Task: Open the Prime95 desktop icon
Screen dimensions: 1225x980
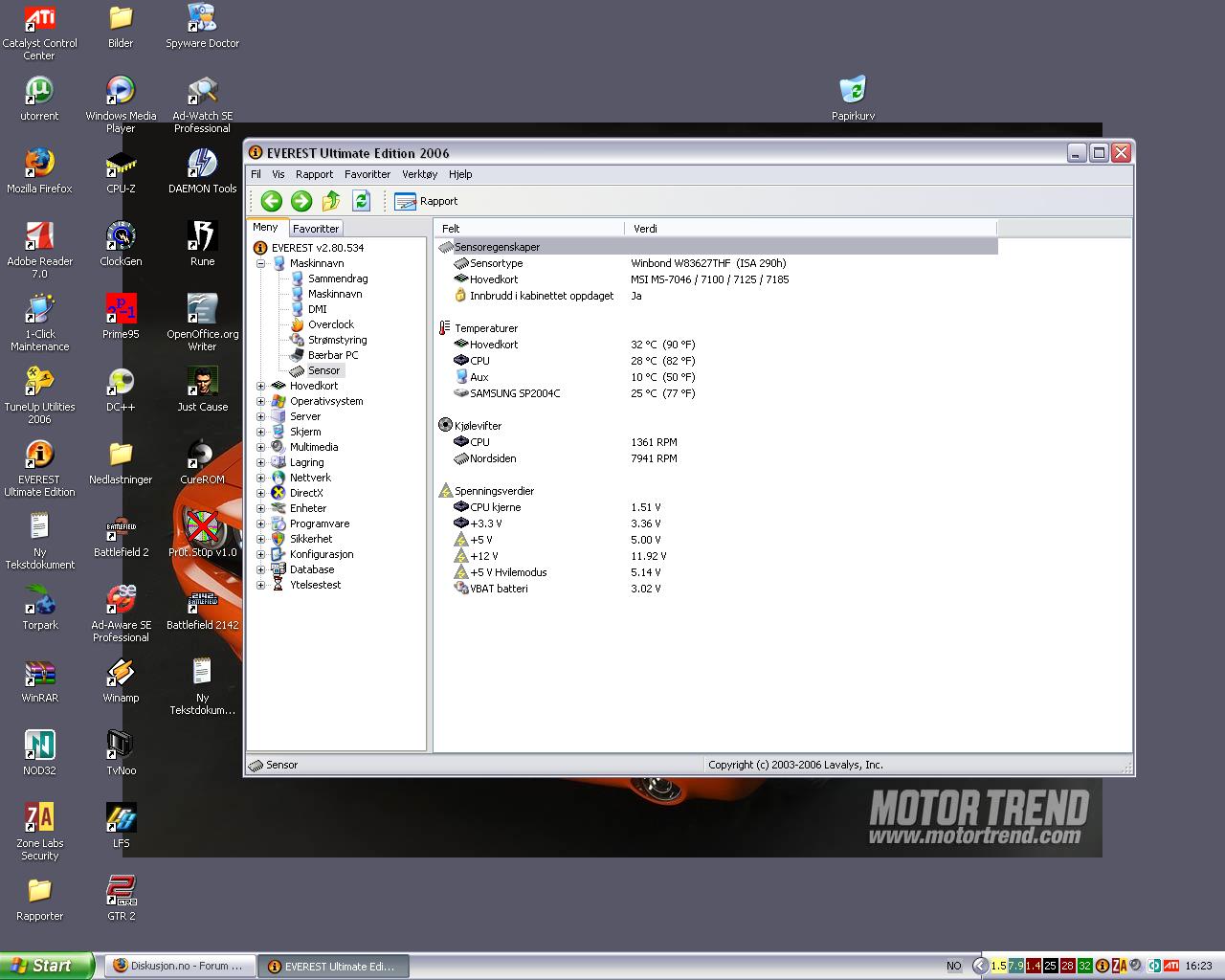Action: [x=121, y=317]
